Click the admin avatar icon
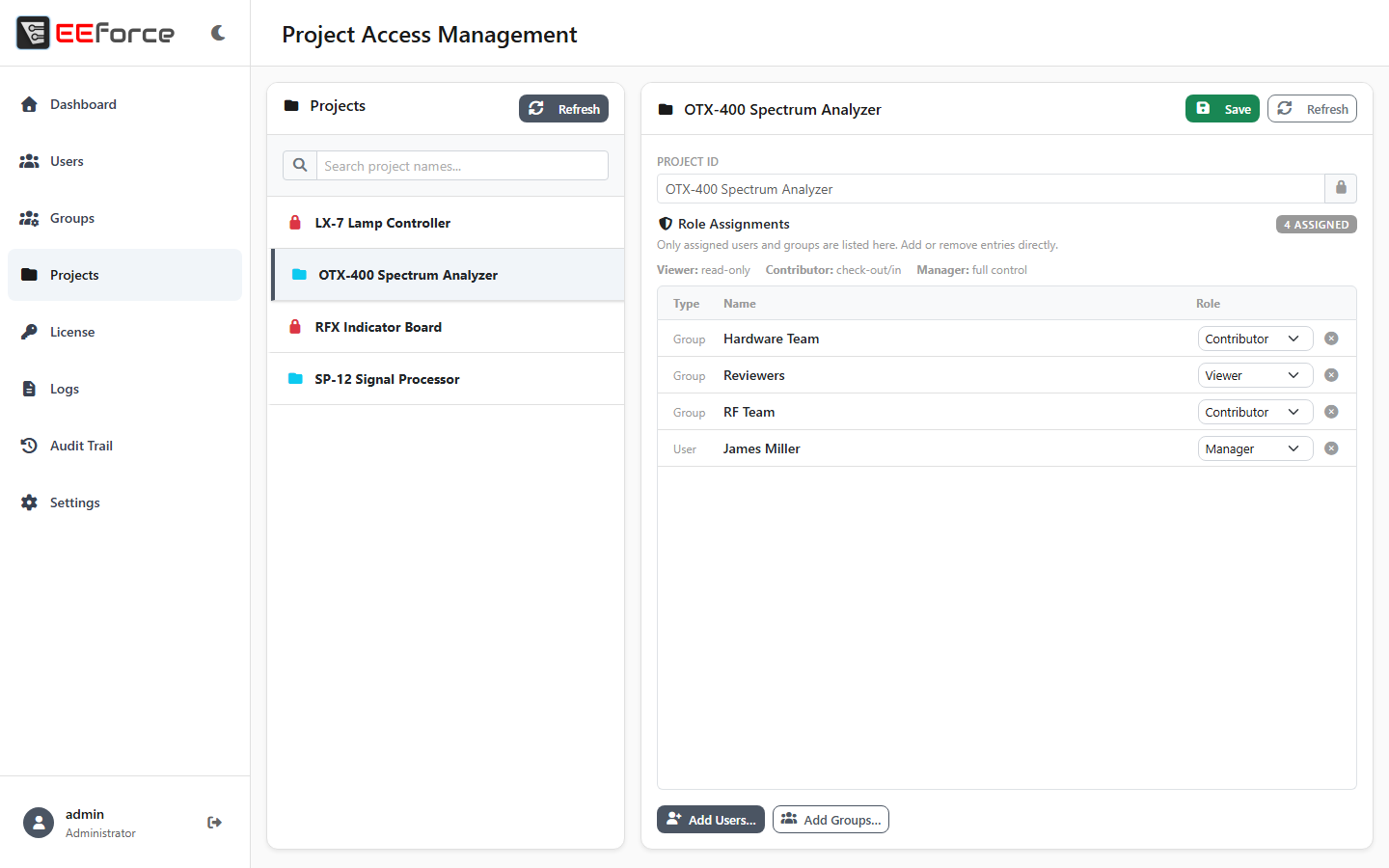 point(39,823)
